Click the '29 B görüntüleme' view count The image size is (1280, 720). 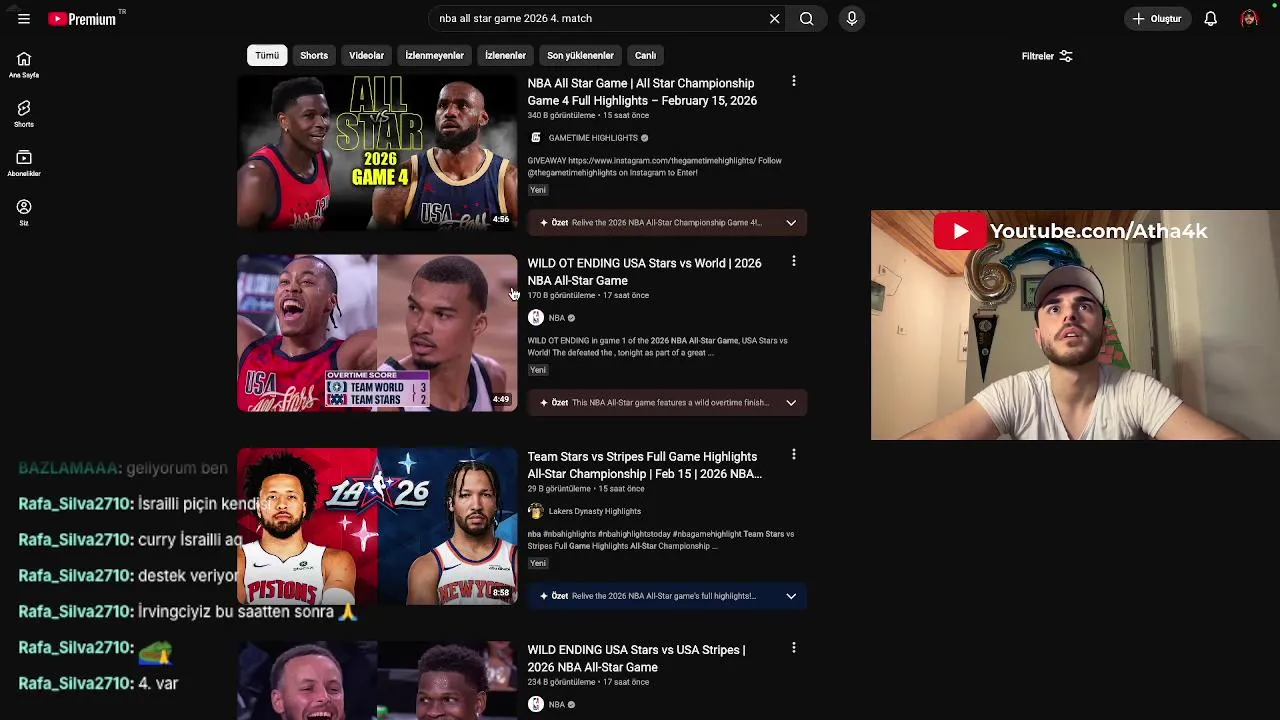pyautogui.click(x=558, y=489)
